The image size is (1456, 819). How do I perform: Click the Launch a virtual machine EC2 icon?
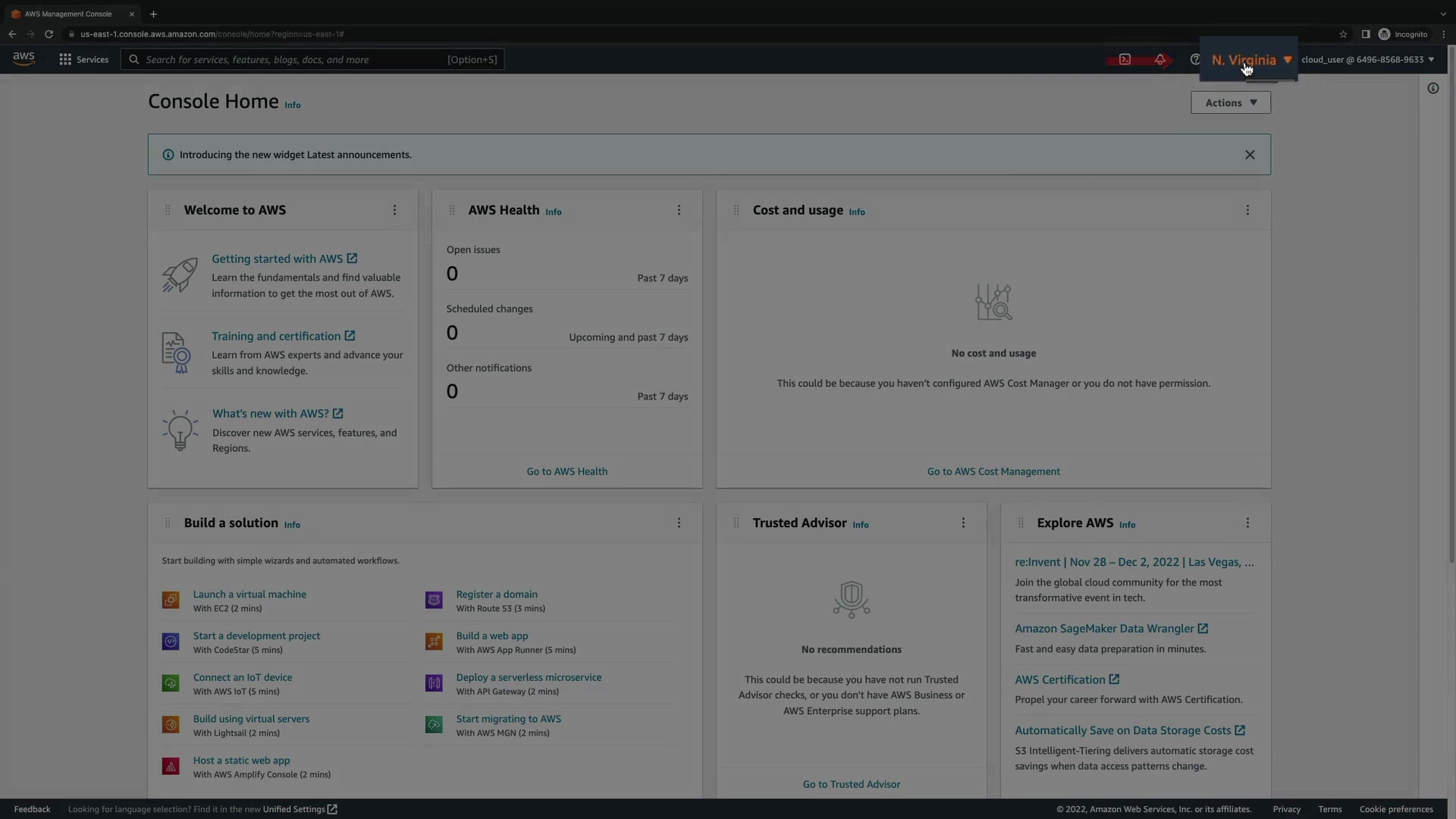pyautogui.click(x=171, y=601)
